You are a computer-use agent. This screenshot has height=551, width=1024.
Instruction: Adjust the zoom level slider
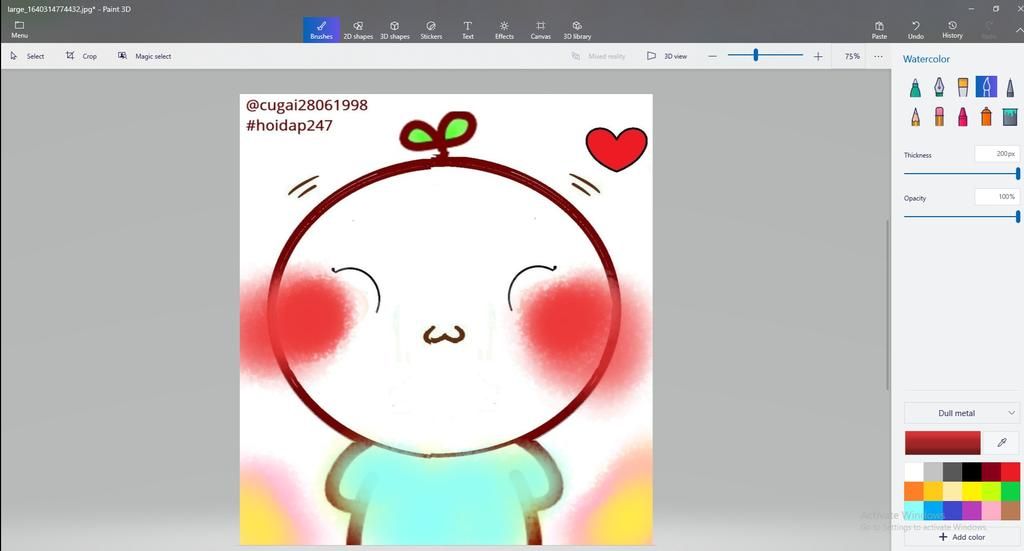(765, 56)
